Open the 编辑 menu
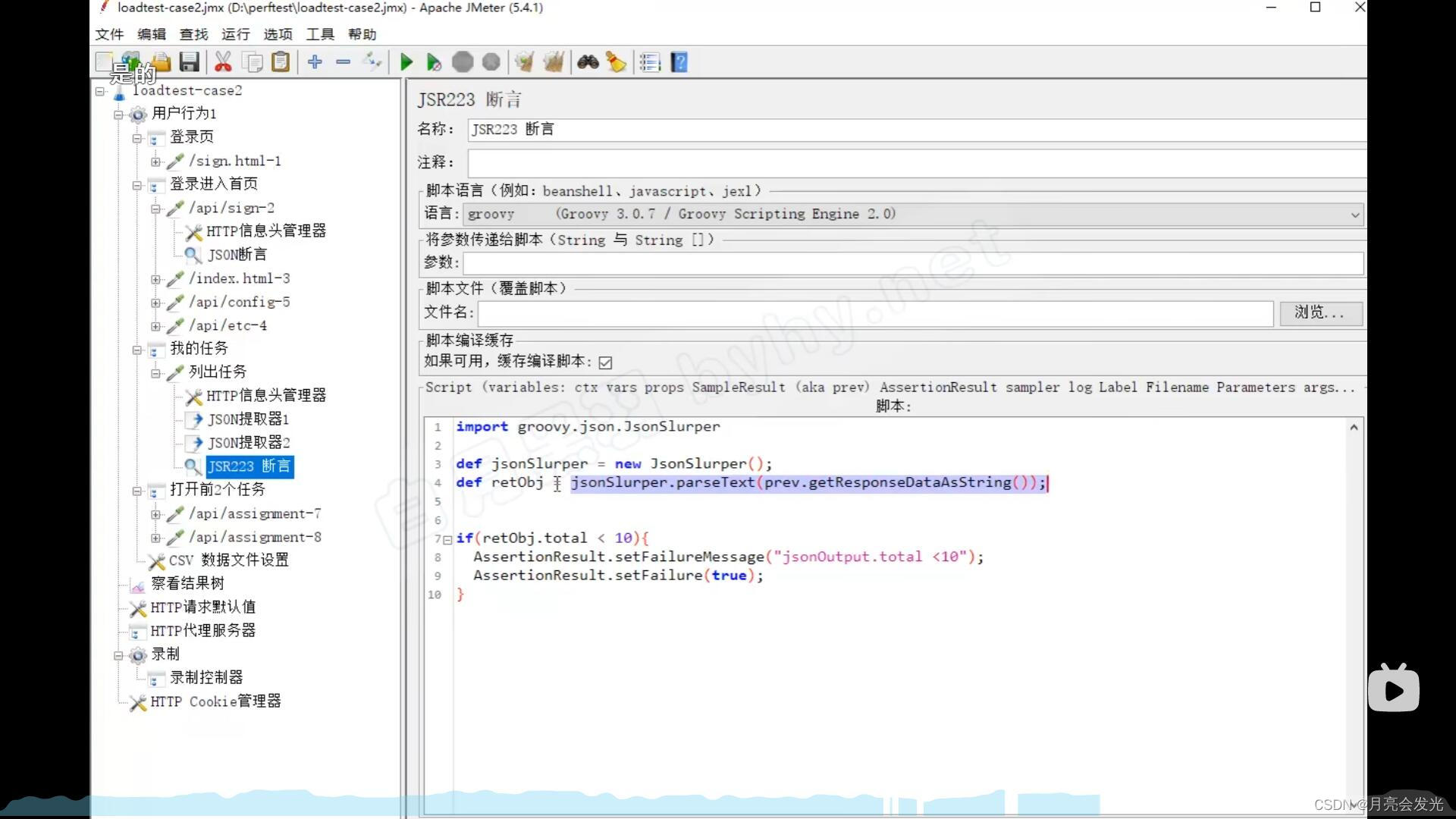 pyautogui.click(x=152, y=34)
